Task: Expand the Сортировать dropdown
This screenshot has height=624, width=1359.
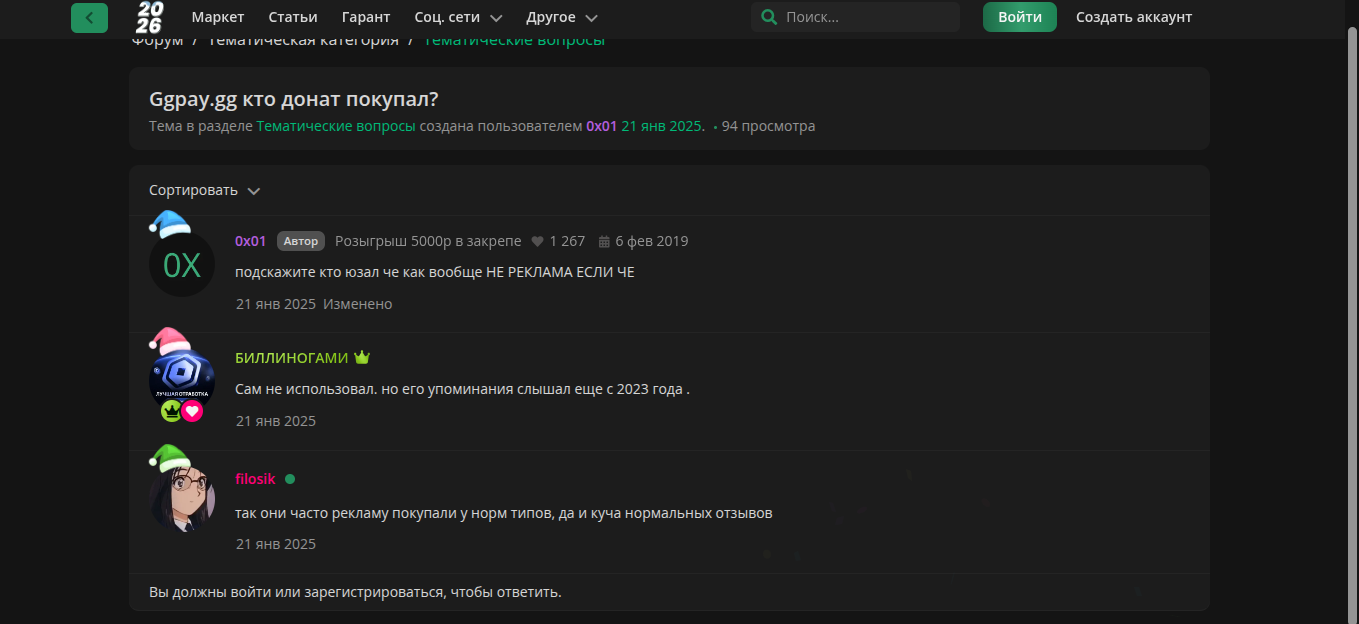Action: click(x=204, y=190)
